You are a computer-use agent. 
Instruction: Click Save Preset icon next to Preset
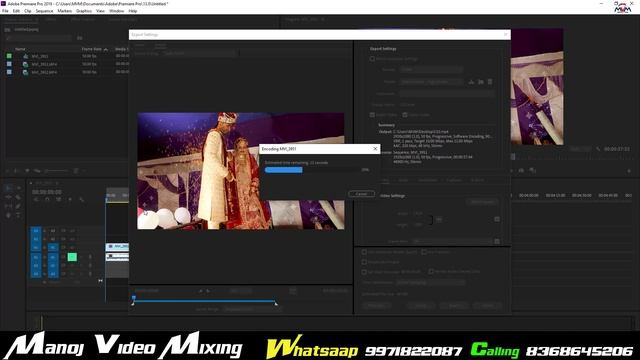click(x=471, y=82)
